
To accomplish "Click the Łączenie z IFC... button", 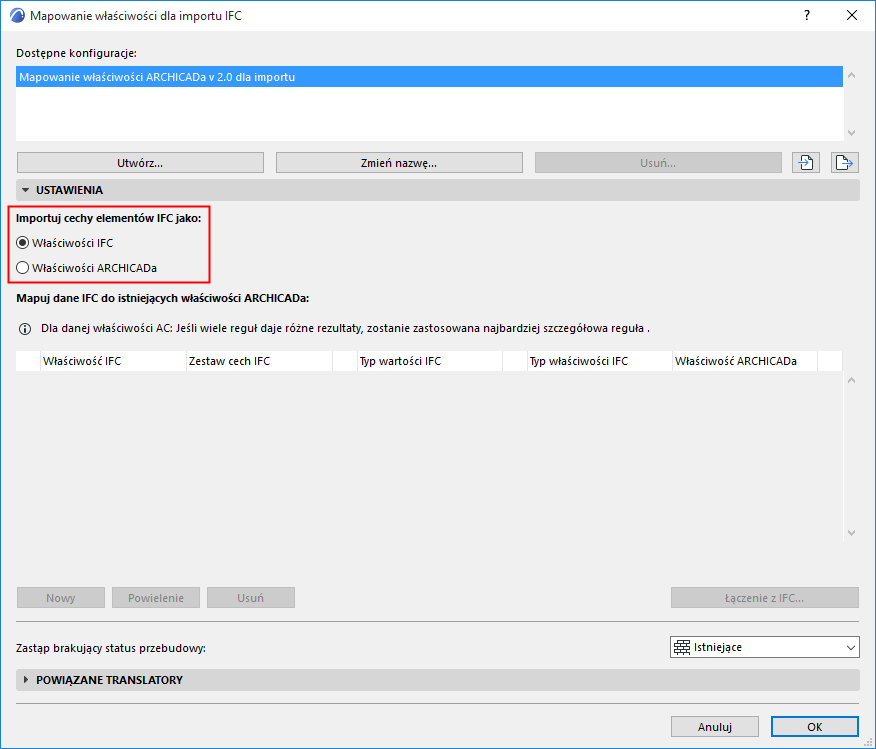I will coord(764,598).
